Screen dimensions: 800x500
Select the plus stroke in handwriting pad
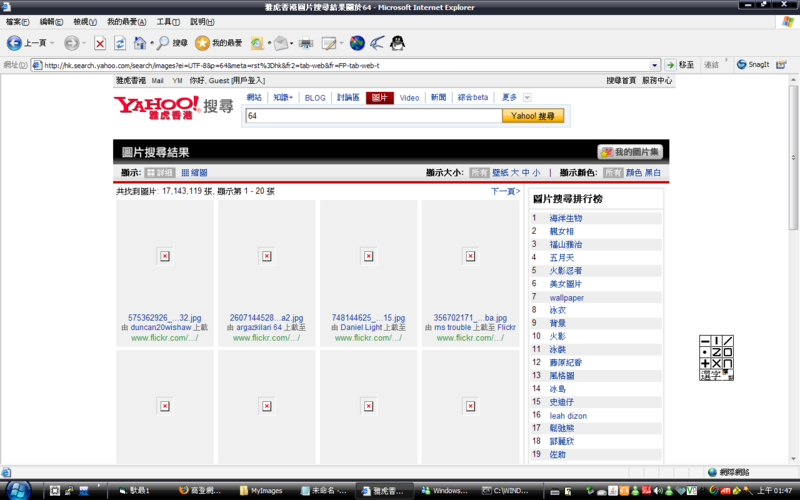705,363
